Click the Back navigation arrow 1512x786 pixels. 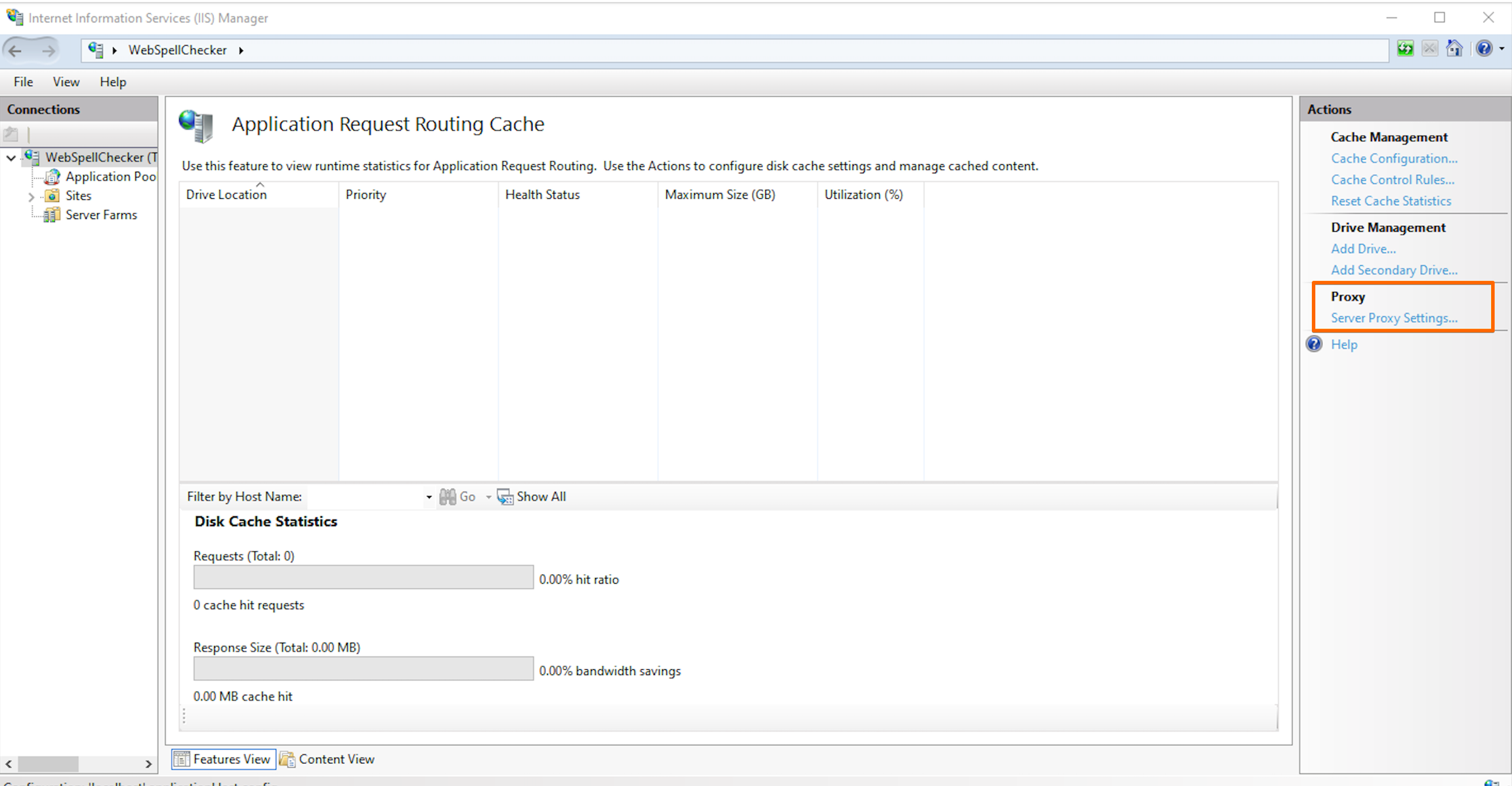pyautogui.click(x=16, y=50)
